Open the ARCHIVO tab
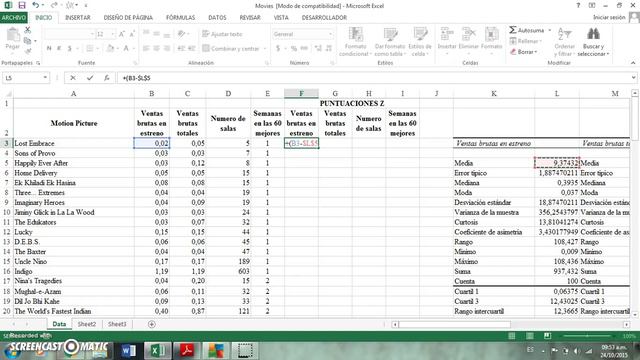 tap(13, 18)
